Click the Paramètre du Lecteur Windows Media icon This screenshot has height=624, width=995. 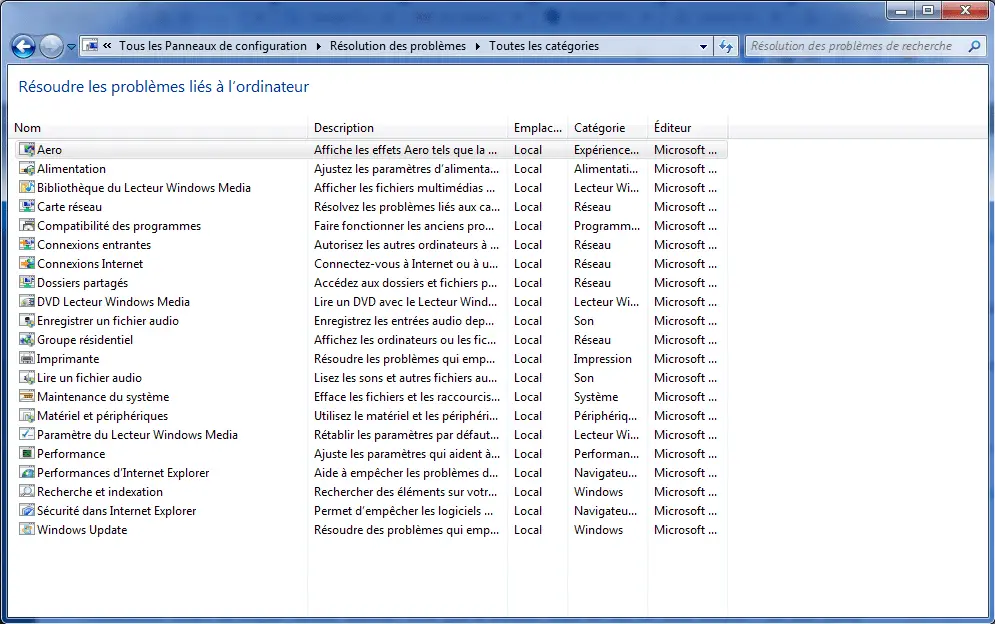click(27, 435)
